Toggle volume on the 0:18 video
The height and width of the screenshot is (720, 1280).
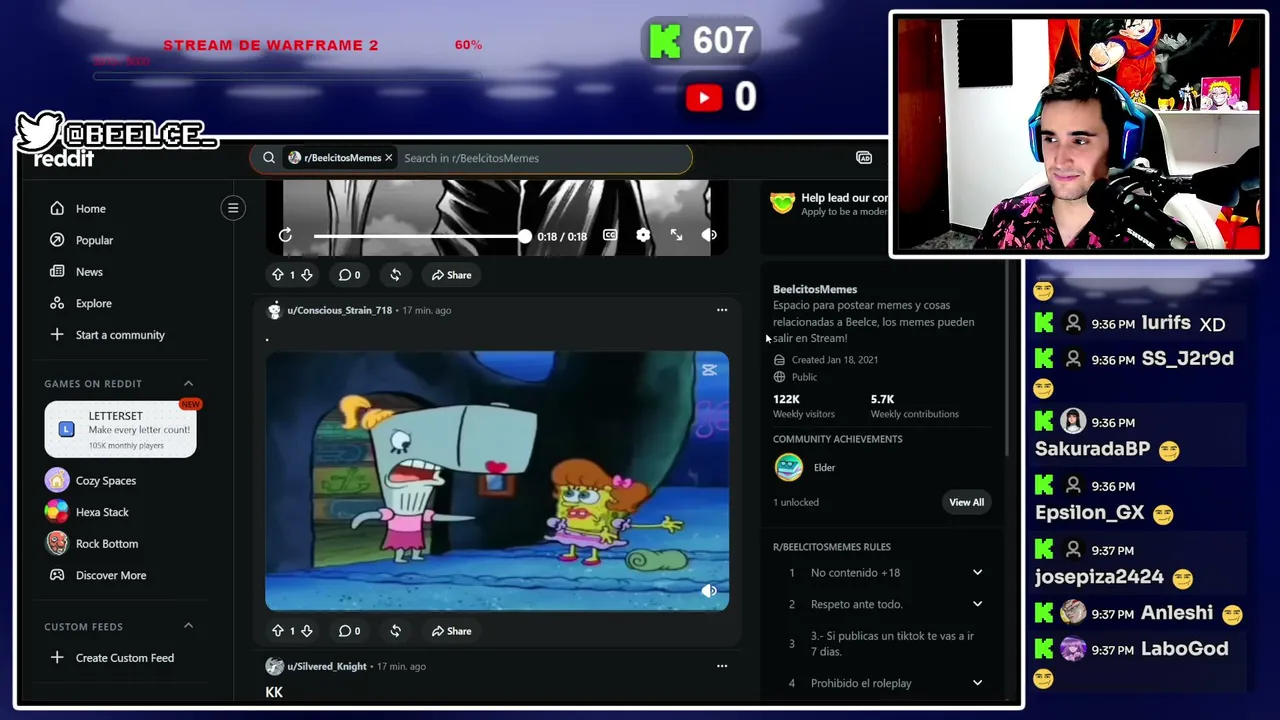point(709,235)
